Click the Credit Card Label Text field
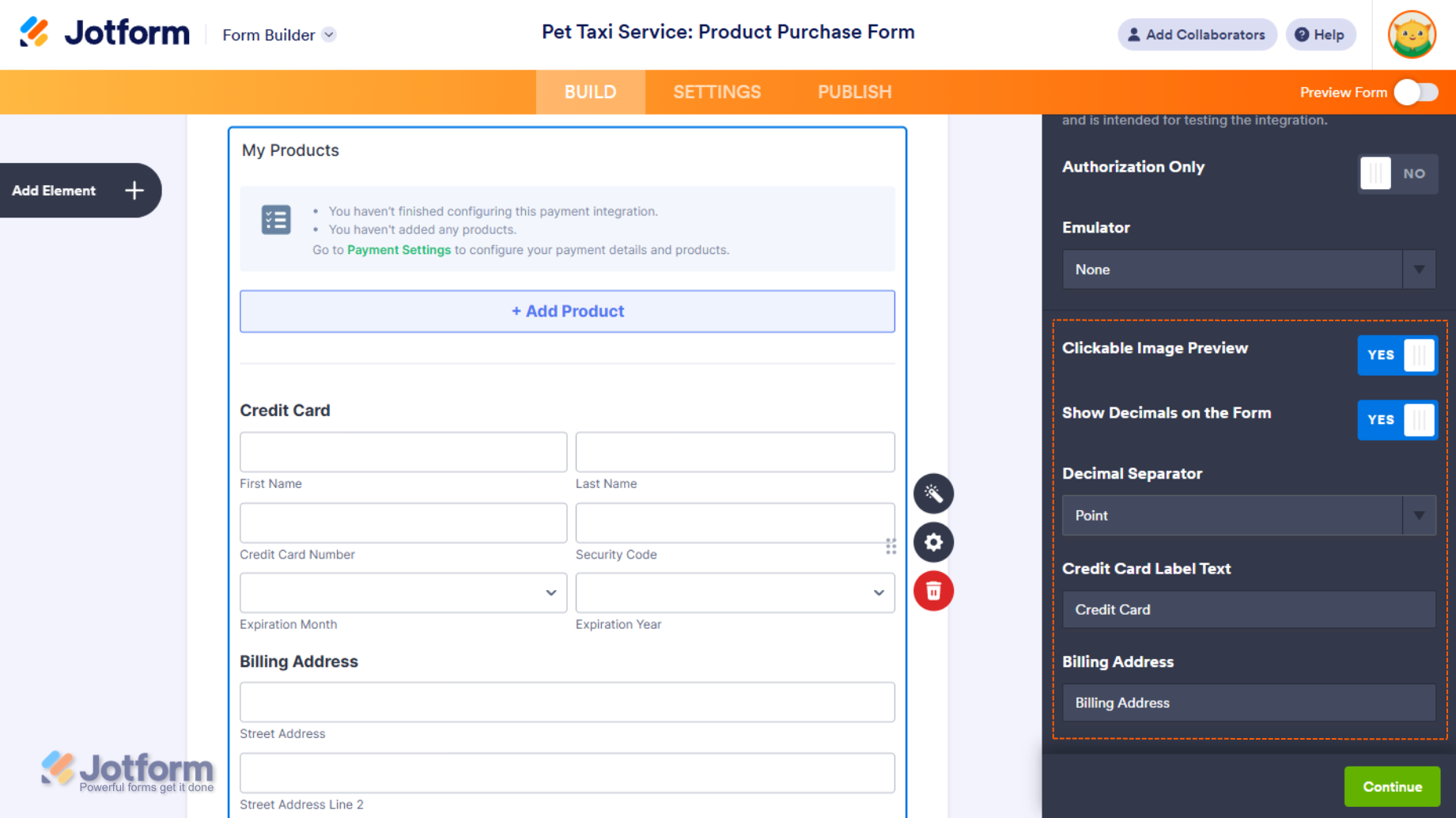 click(1248, 610)
